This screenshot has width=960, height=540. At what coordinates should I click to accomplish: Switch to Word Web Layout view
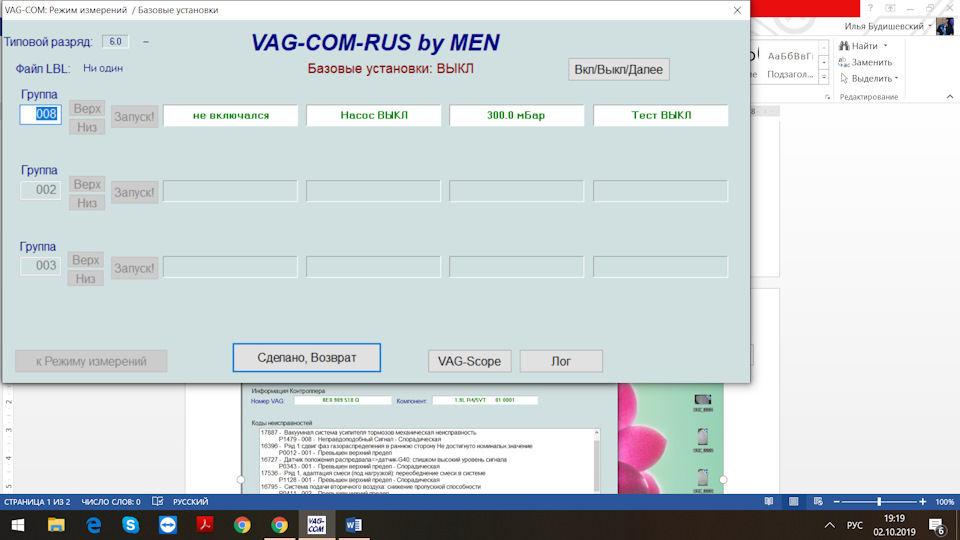[818, 501]
